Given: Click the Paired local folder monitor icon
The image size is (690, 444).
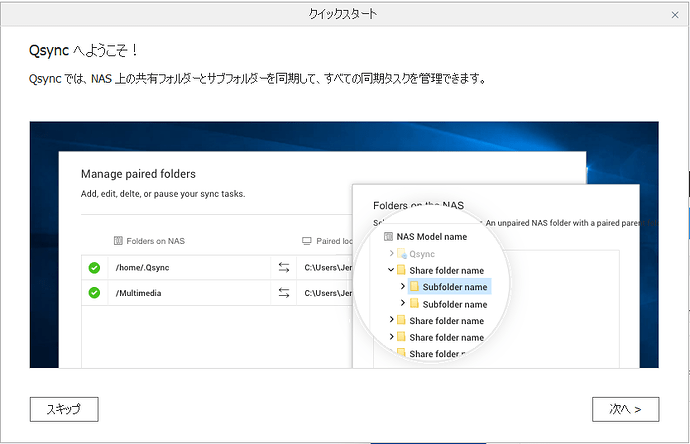Looking at the screenshot, I should coord(307,241).
